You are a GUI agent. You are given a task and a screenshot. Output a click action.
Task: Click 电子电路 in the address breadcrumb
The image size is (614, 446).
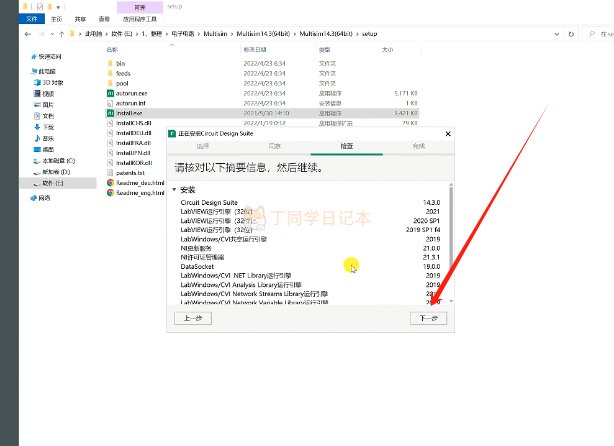183,34
